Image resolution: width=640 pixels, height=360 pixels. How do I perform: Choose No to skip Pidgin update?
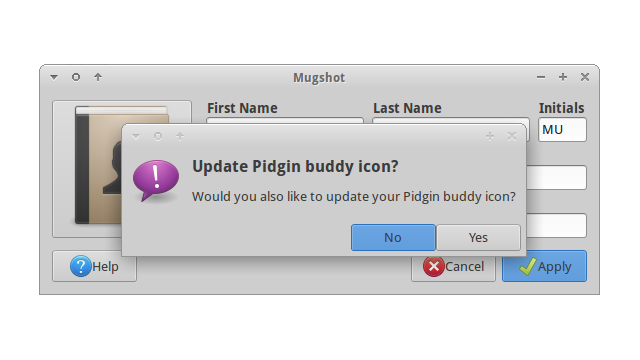coord(393,237)
